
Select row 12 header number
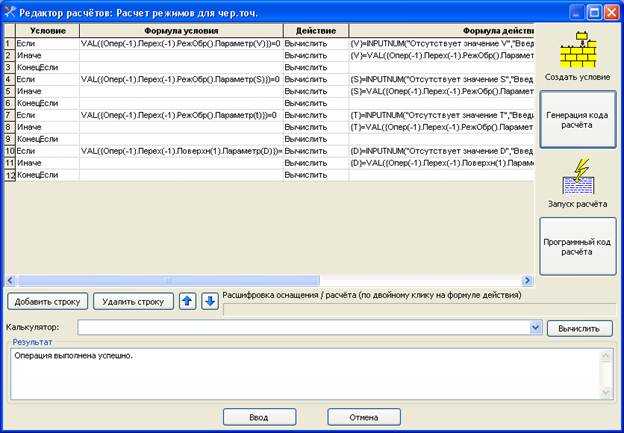click(10, 175)
